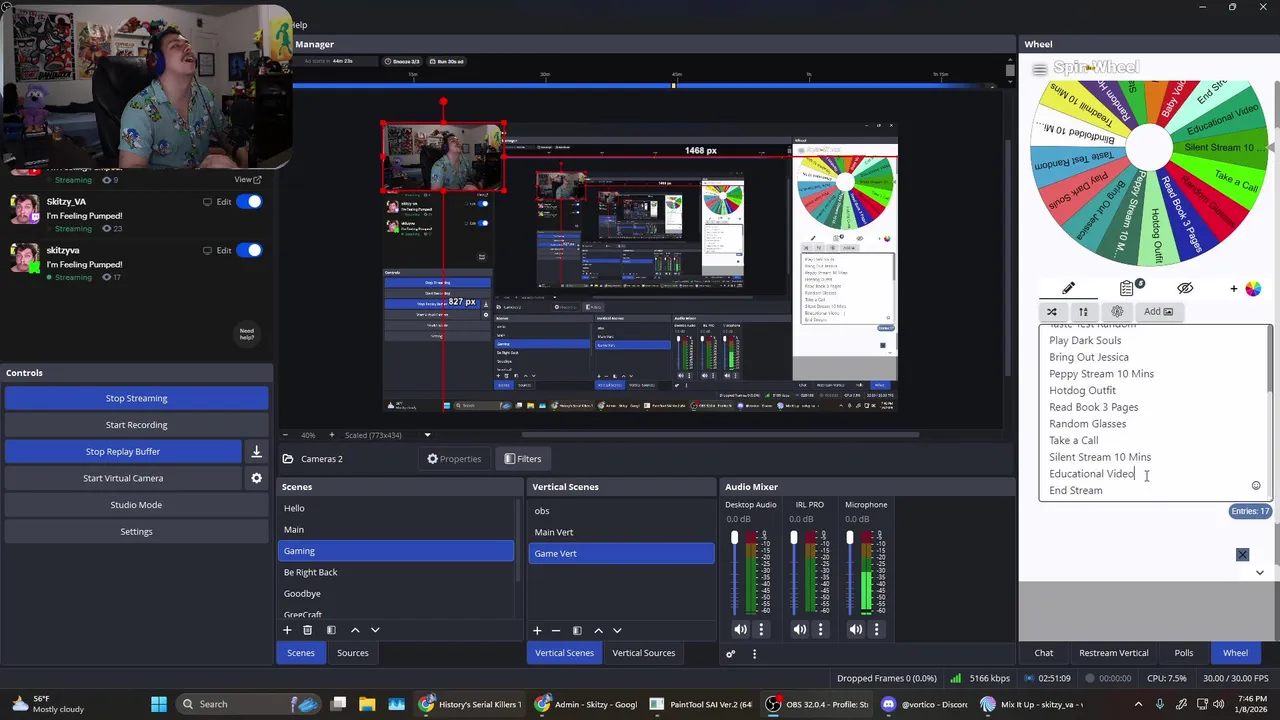Select Be Right Back scene
The height and width of the screenshot is (720, 1280).
pos(396,572)
